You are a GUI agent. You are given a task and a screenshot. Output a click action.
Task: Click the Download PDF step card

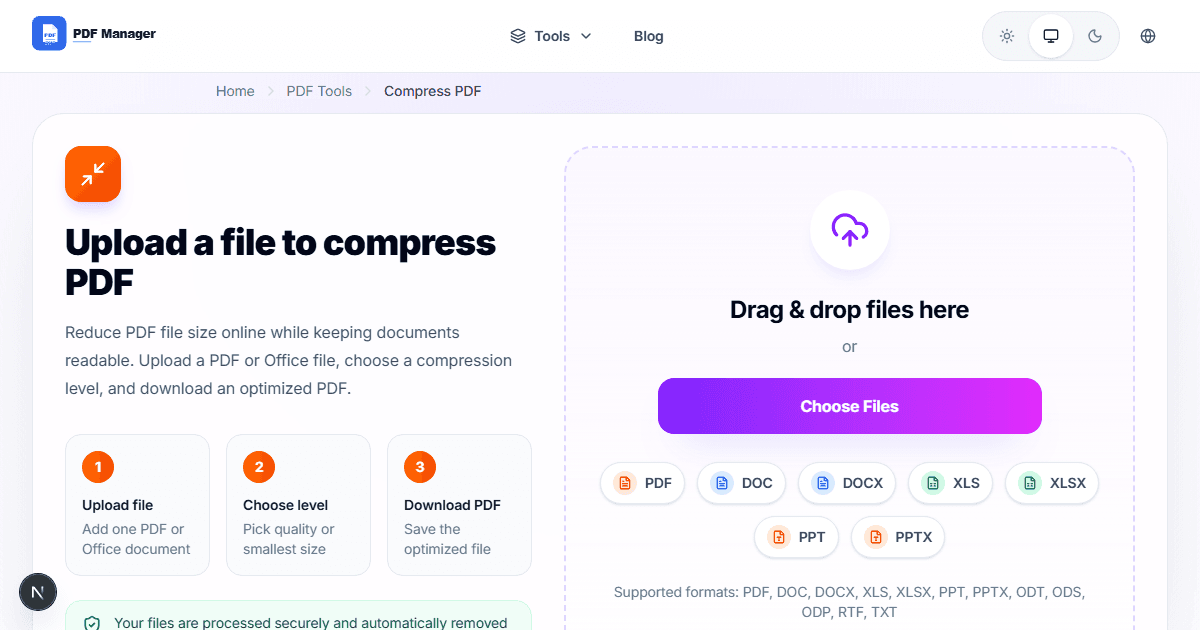tap(459, 505)
